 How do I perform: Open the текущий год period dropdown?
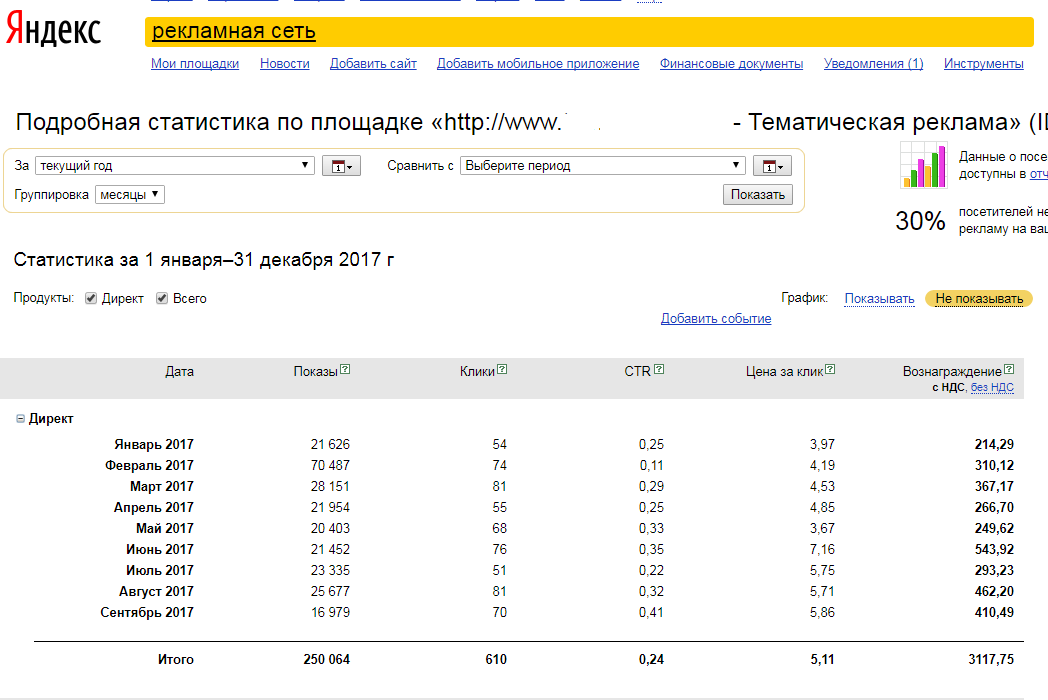(174, 166)
